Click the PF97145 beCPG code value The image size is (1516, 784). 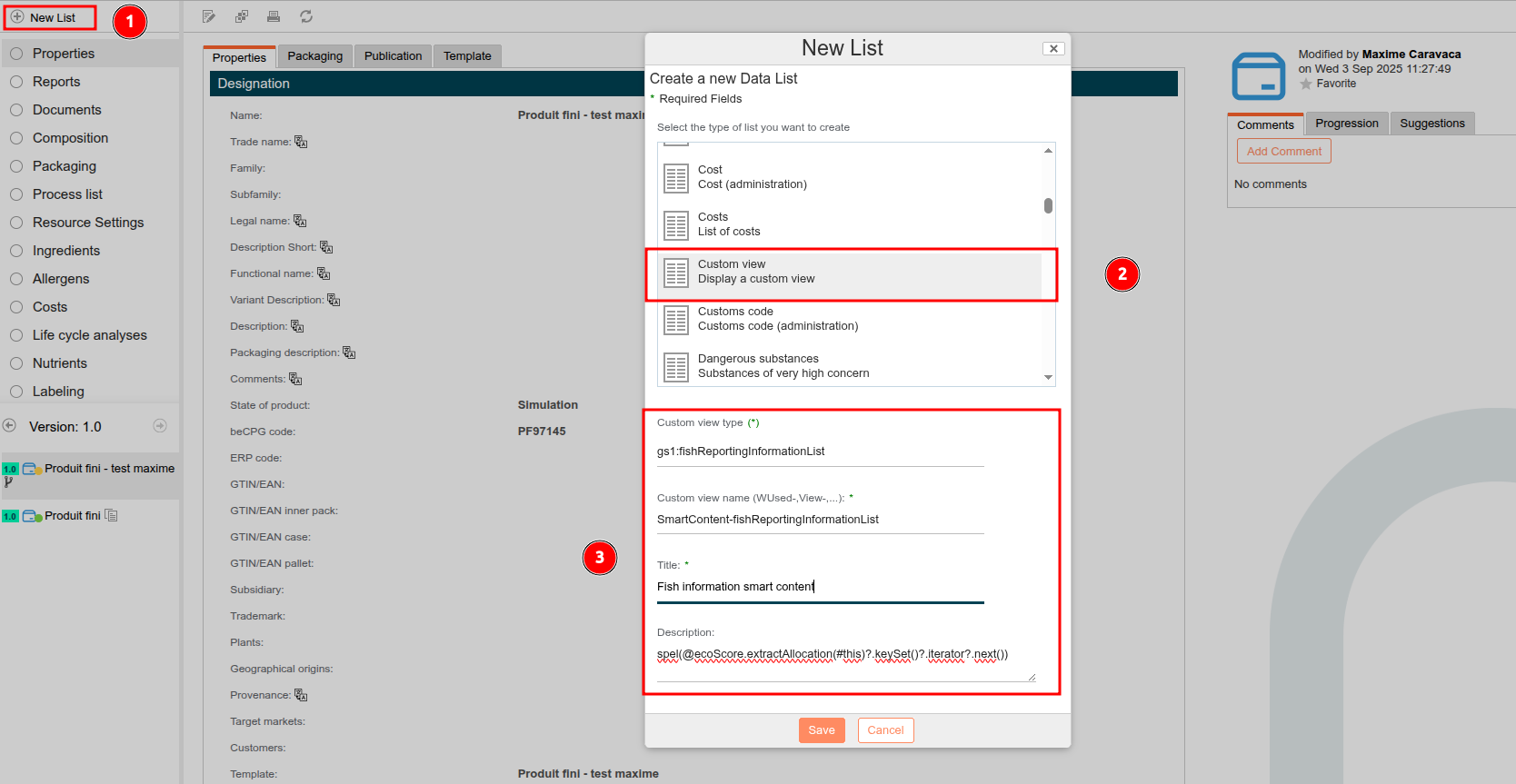pyautogui.click(x=542, y=432)
